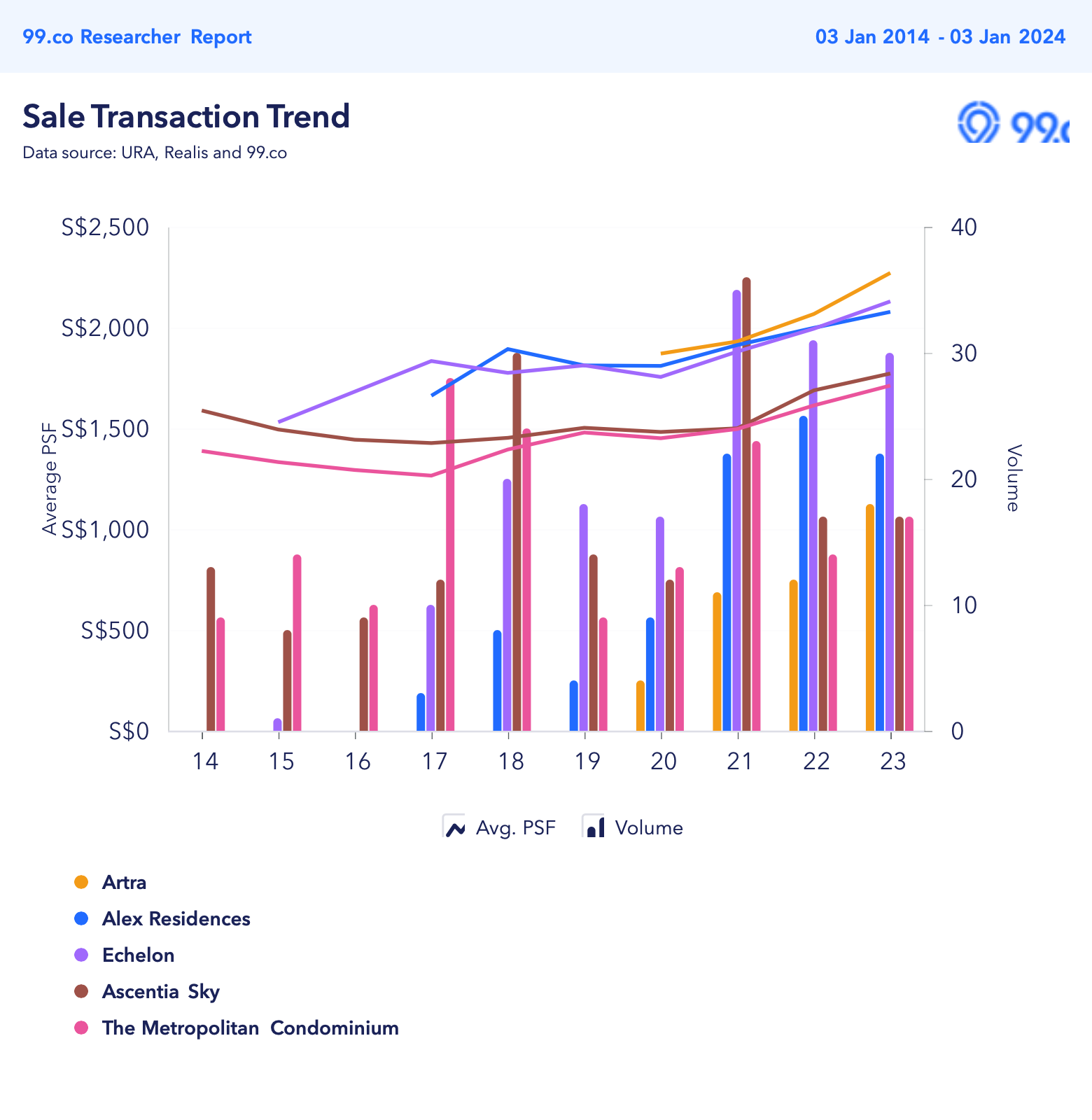The image size is (1092, 1120).
Task: Click the S$500 axis label
Action: (x=115, y=631)
